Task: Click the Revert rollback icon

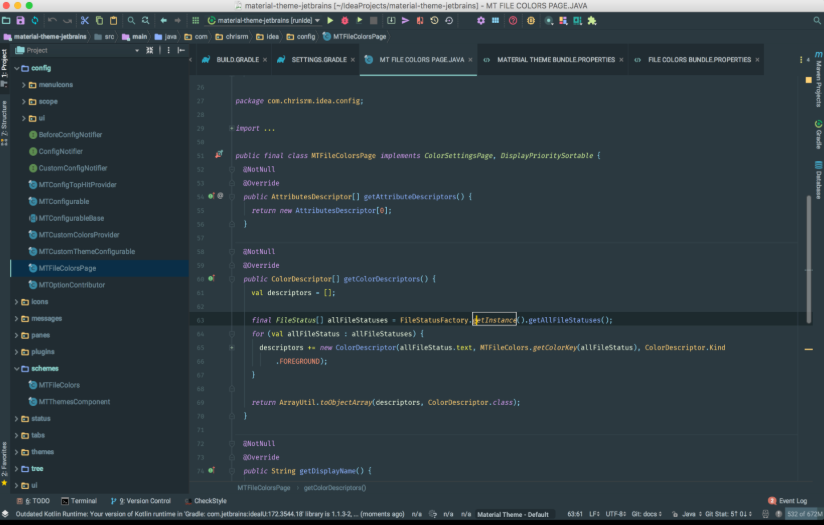Action: [x=449, y=20]
